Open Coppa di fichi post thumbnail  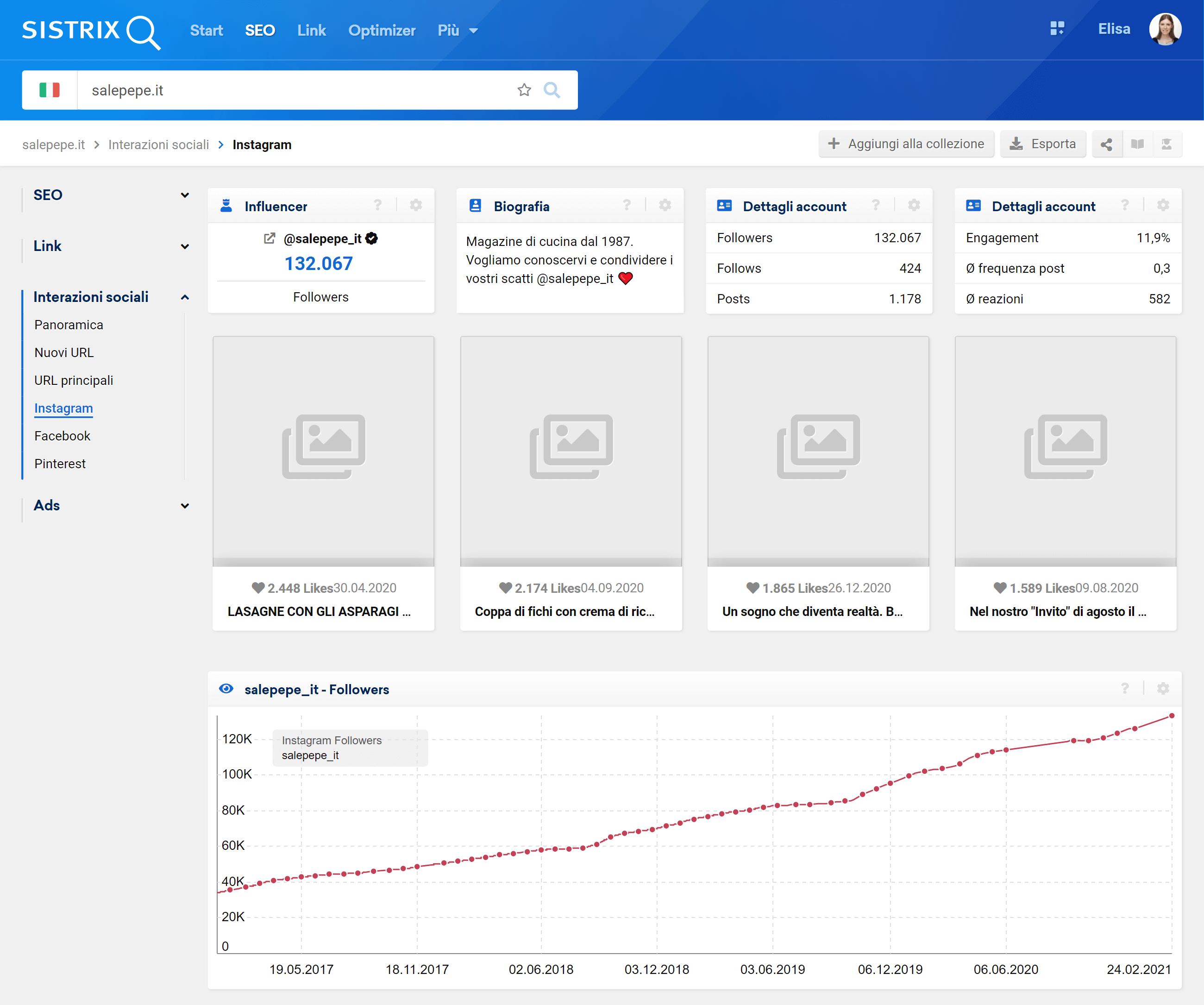pyautogui.click(x=571, y=451)
